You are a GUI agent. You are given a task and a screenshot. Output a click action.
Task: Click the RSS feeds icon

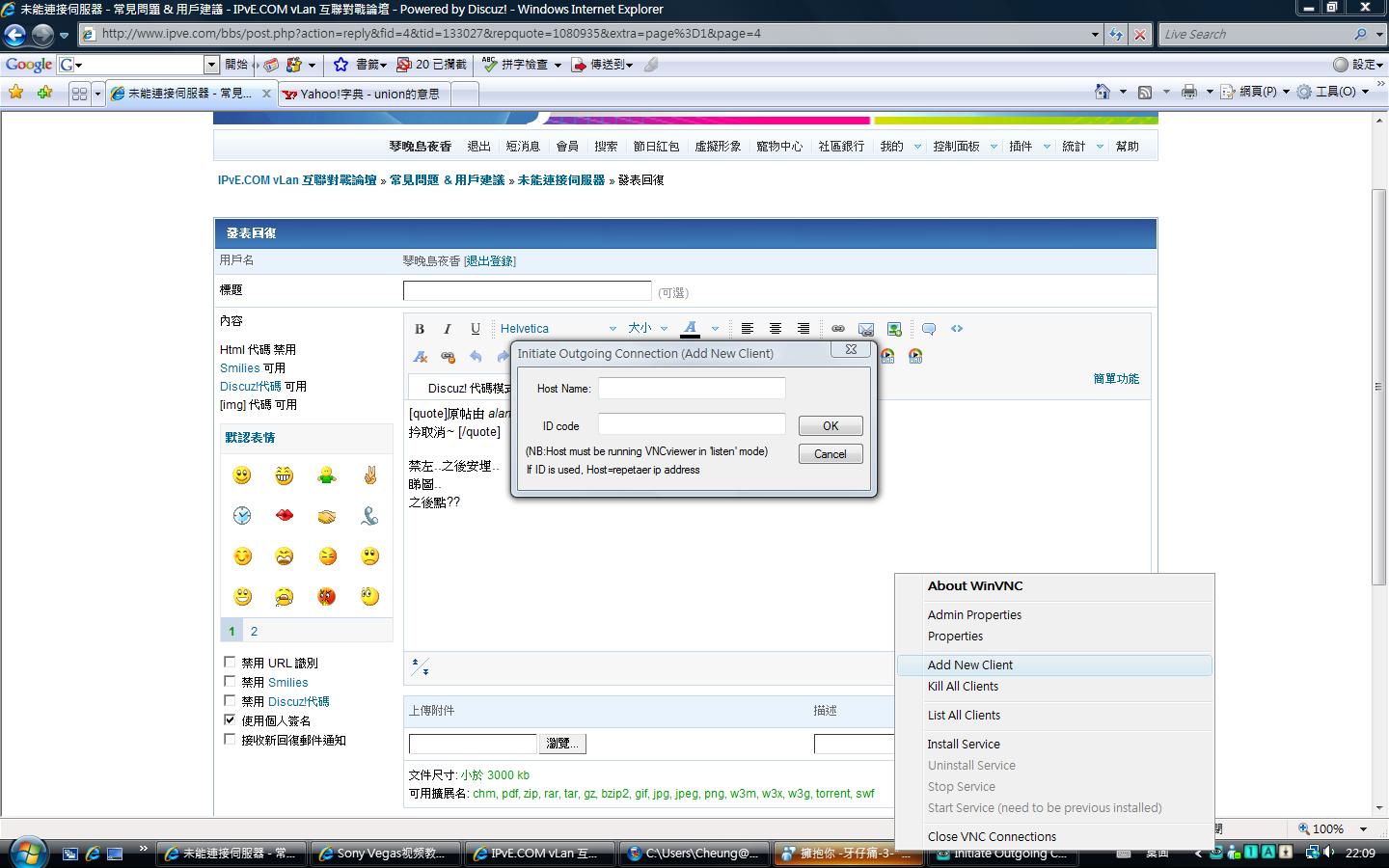point(1145,92)
